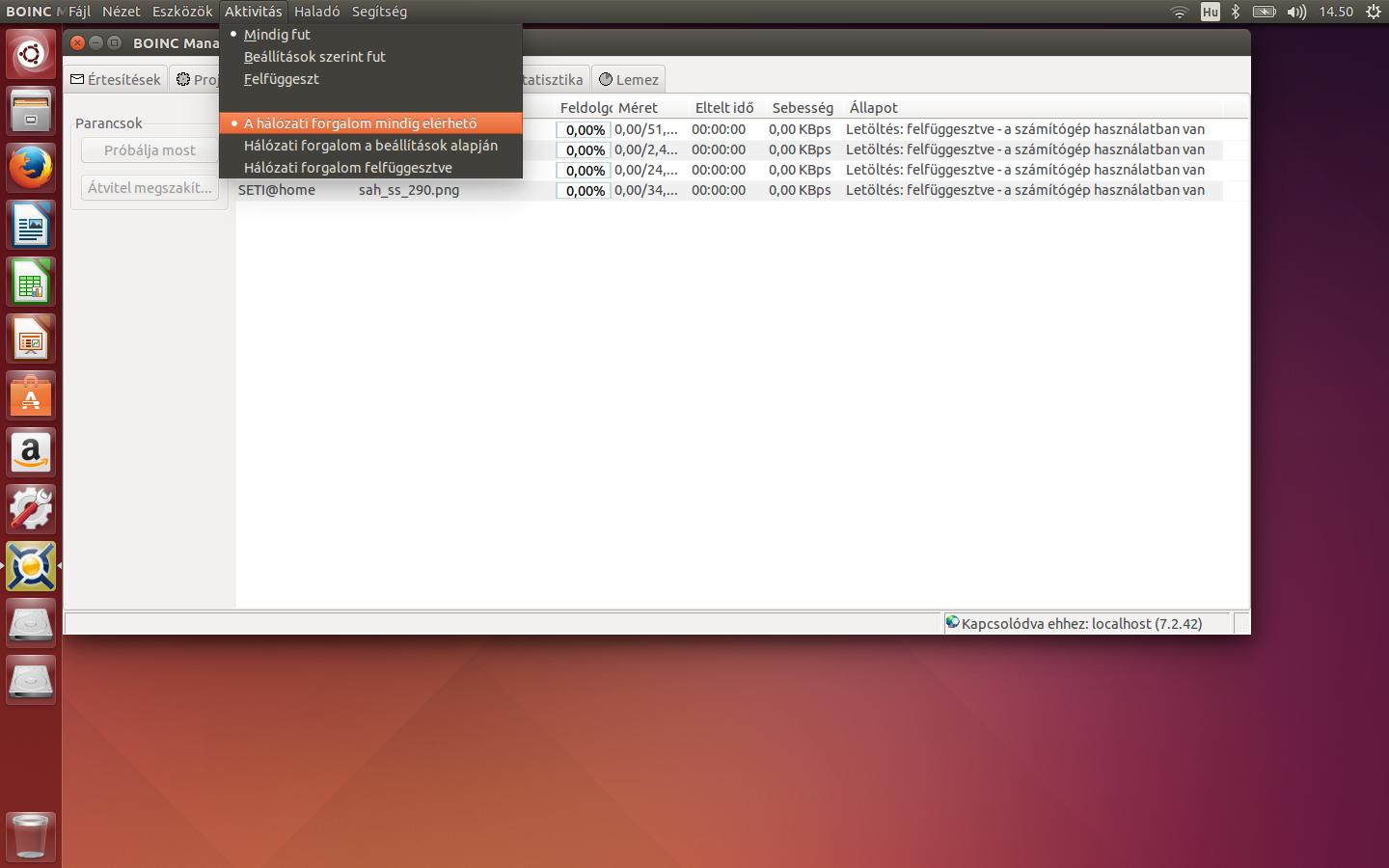Click the progress bar in the 0,00/51,... row
This screenshot has width=1389, height=868.
pyautogui.click(x=584, y=130)
